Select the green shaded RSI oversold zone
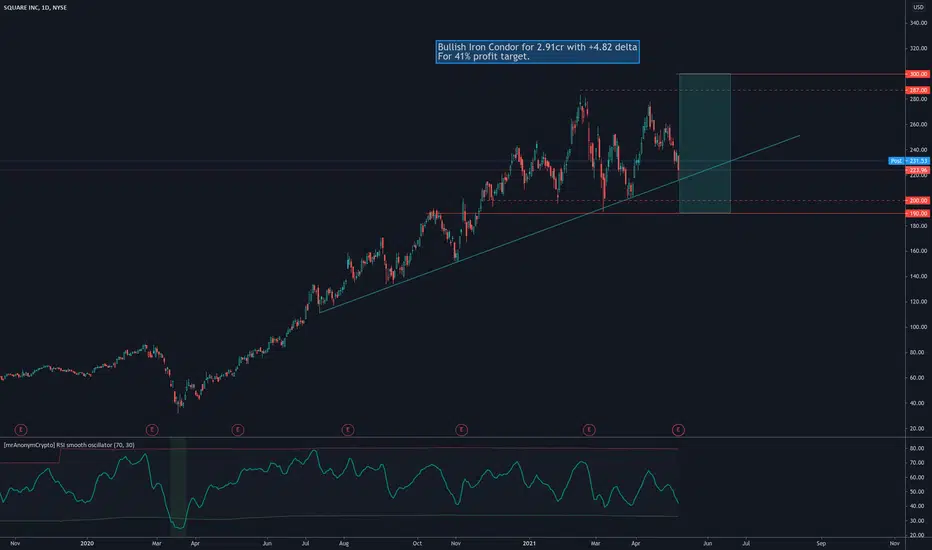The height and width of the screenshot is (550, 932). (178, 485)
